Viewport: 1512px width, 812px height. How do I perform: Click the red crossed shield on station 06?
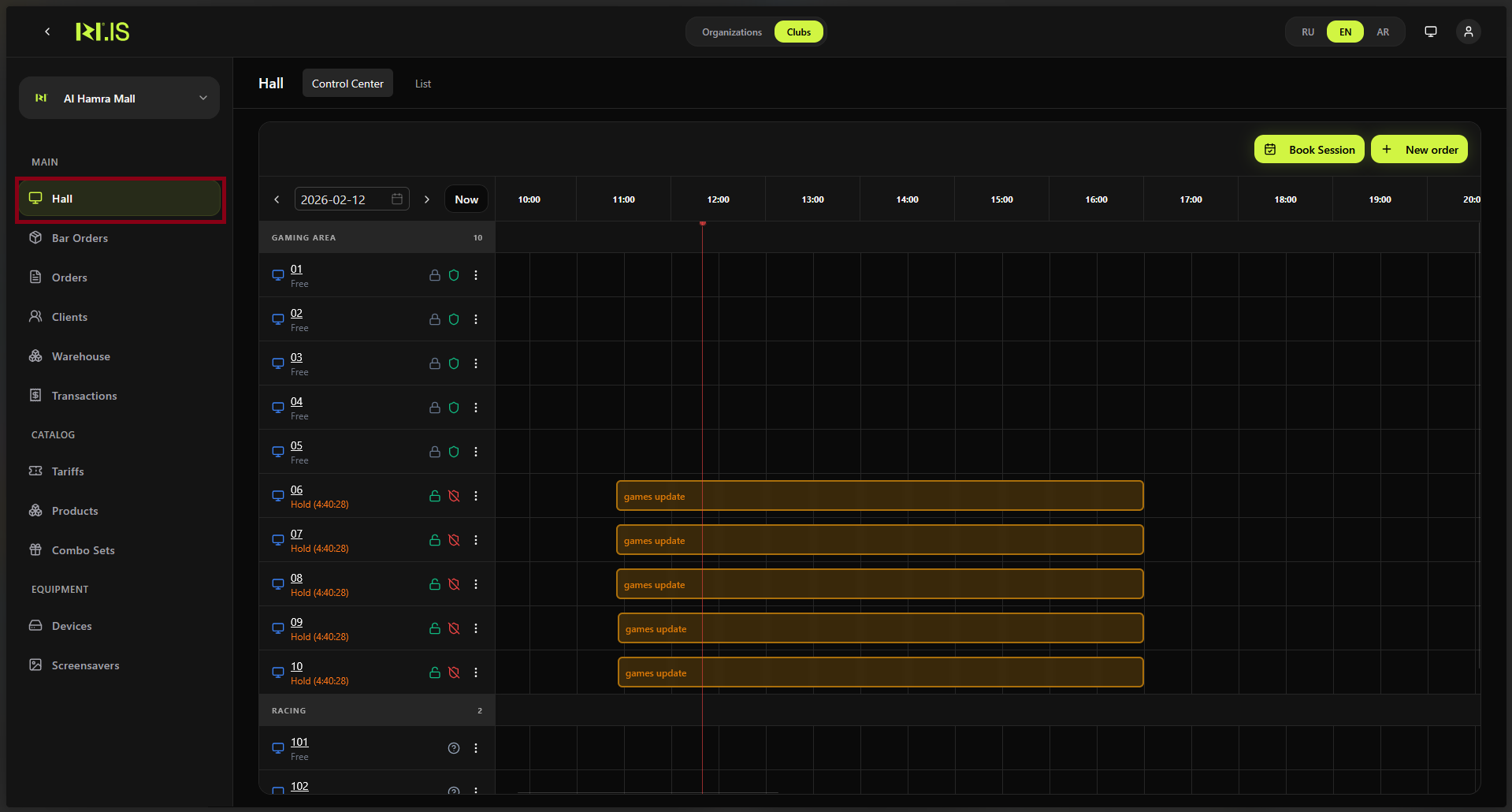pos(454,496)
